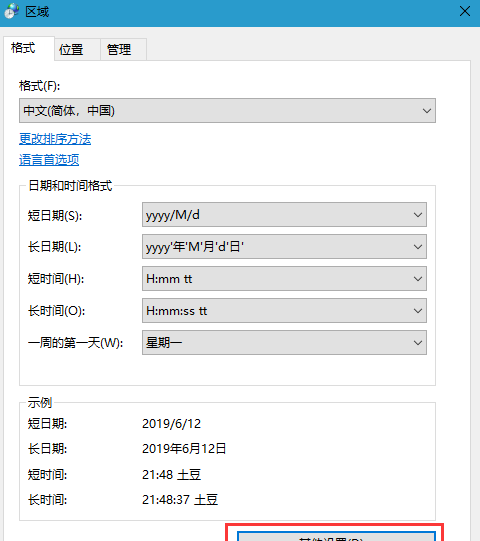Open the 星期一 first-day-of-week combo box
This screenshot has height=541, width=480.
tap(284, 343)
